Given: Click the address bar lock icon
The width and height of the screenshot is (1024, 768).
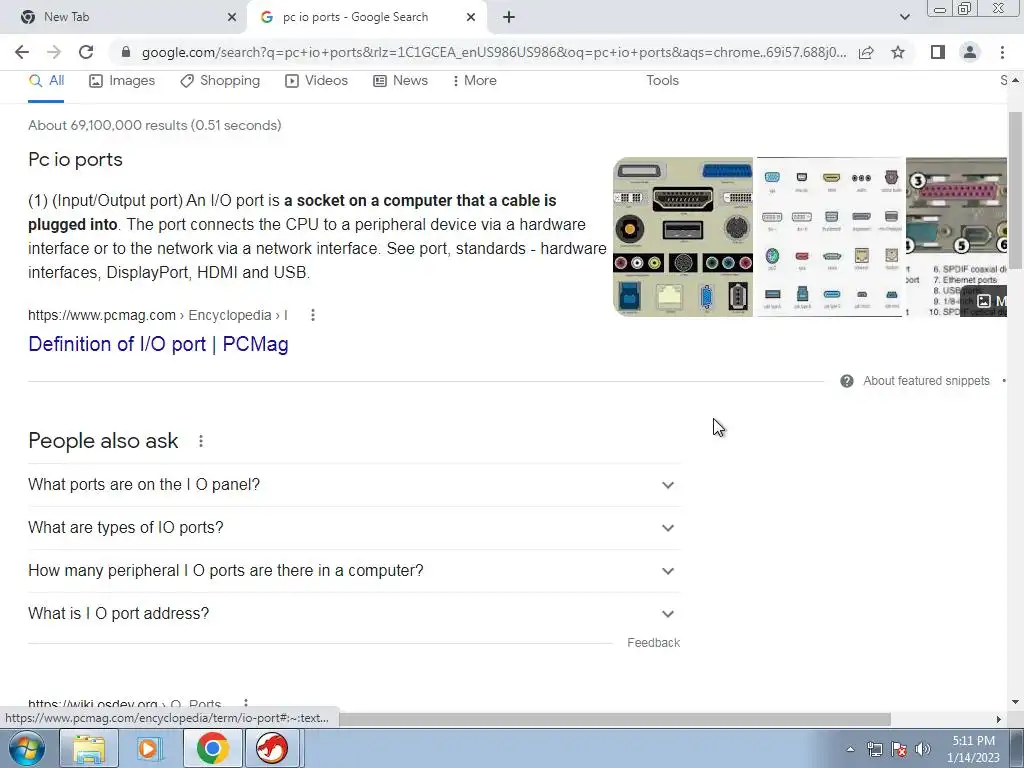Looking at the screenshot, I should (126, 52).
